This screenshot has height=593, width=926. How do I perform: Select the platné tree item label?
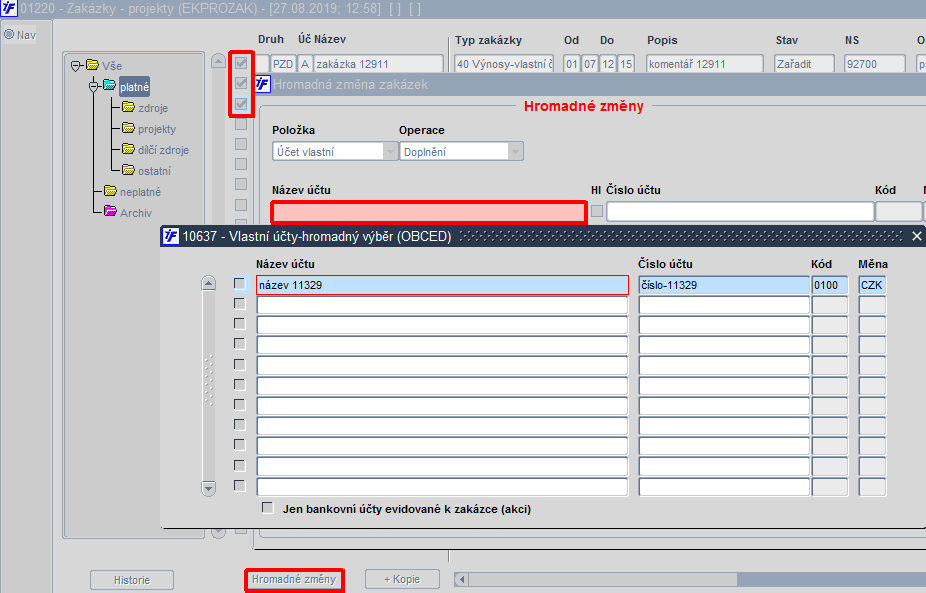click(x=135, y=87)
